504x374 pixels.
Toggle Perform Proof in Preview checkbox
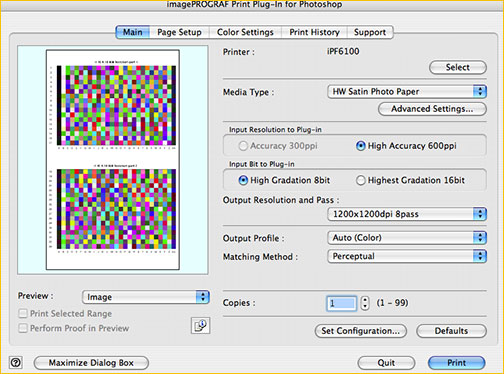[x=23, y=328]
